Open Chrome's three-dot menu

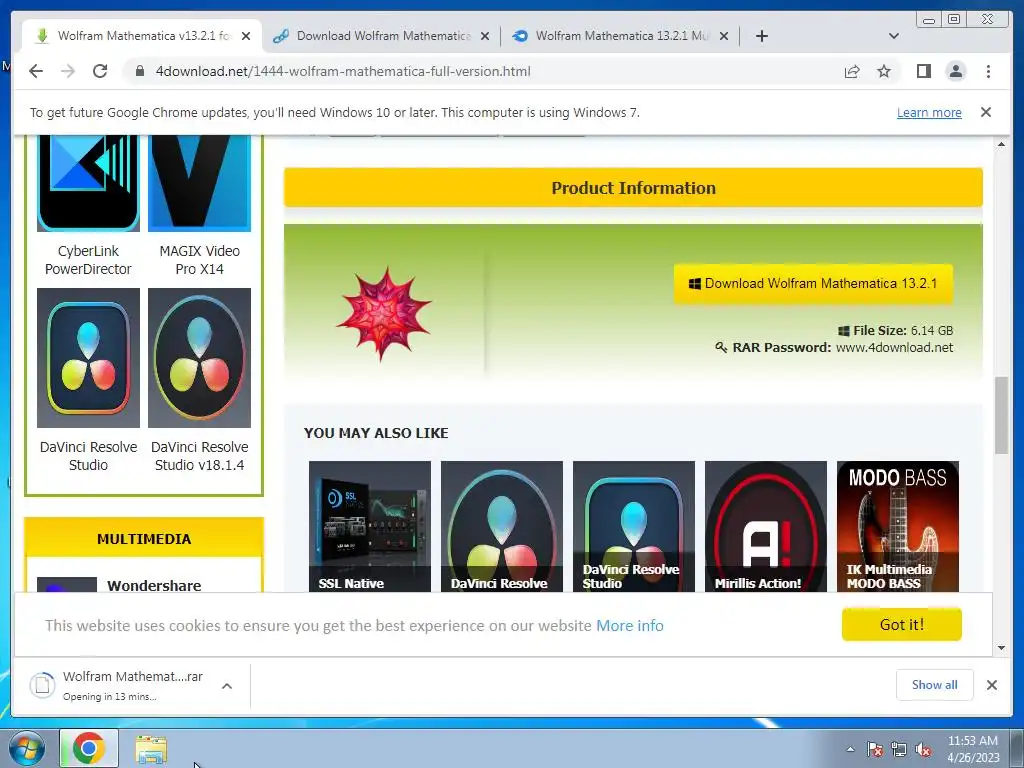(x=988, y=71)
